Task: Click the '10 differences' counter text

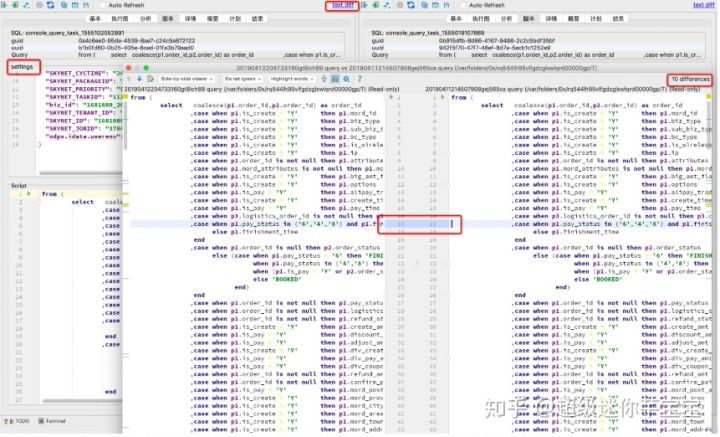Action: pyautogui.click(x=690, y=79)
